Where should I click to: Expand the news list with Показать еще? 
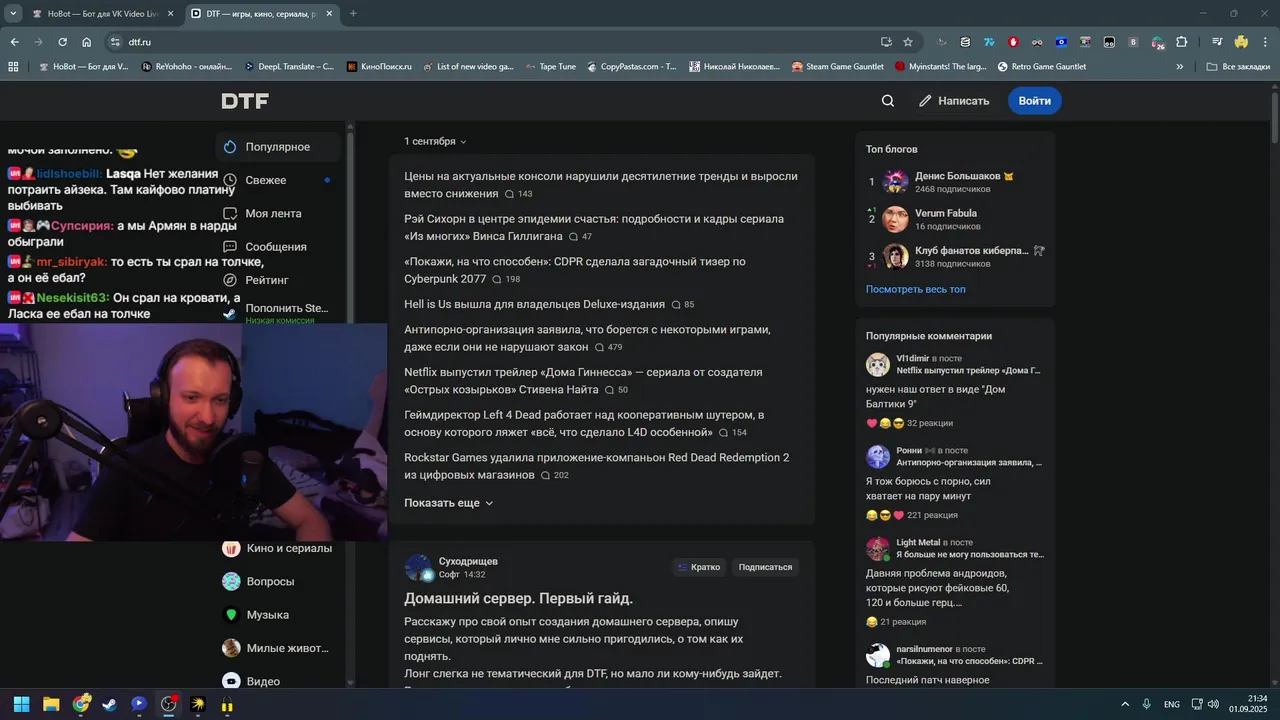pyautogui.click(x=448, y=503)
